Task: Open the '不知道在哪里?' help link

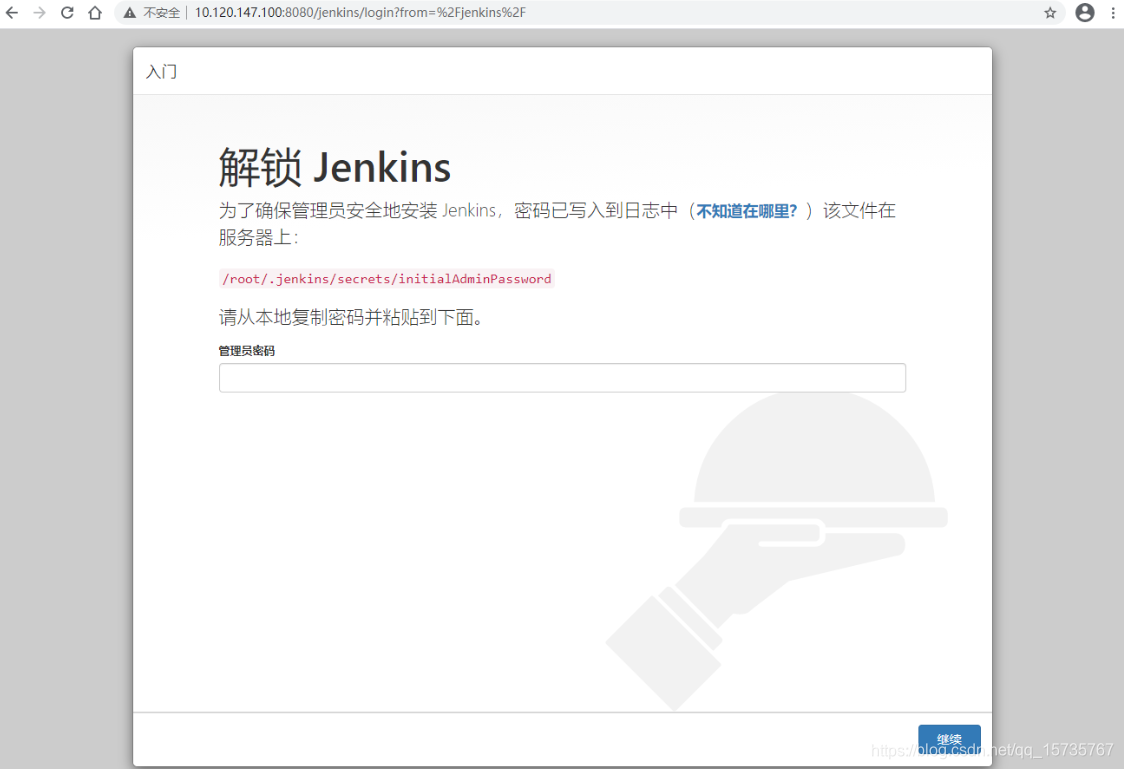Action: pyautogui.click(x=746, y=211)
